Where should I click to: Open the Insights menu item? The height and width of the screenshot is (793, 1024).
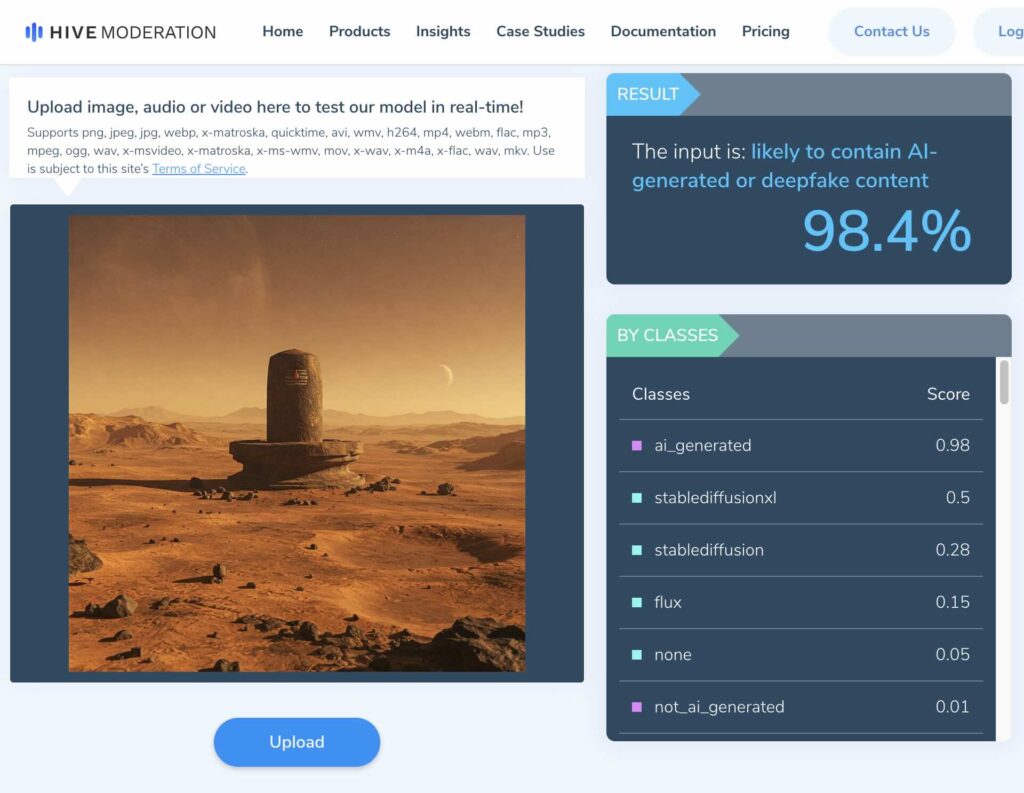tap(443, 31)
